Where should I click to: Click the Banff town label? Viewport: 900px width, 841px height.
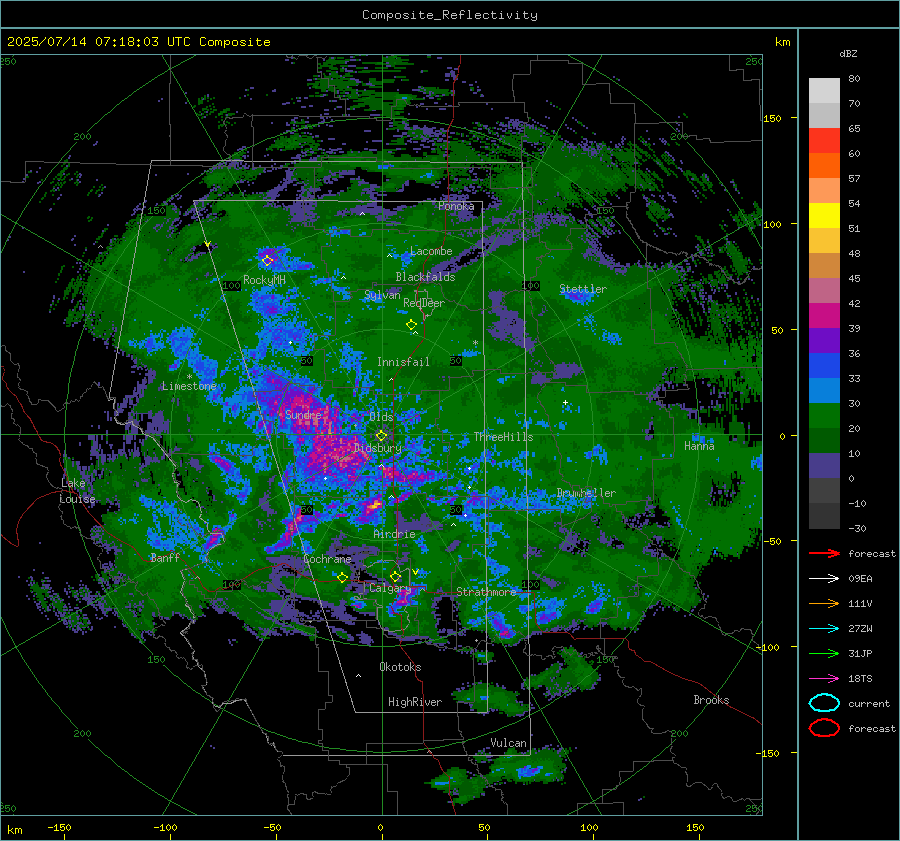[x=165, y=557]
